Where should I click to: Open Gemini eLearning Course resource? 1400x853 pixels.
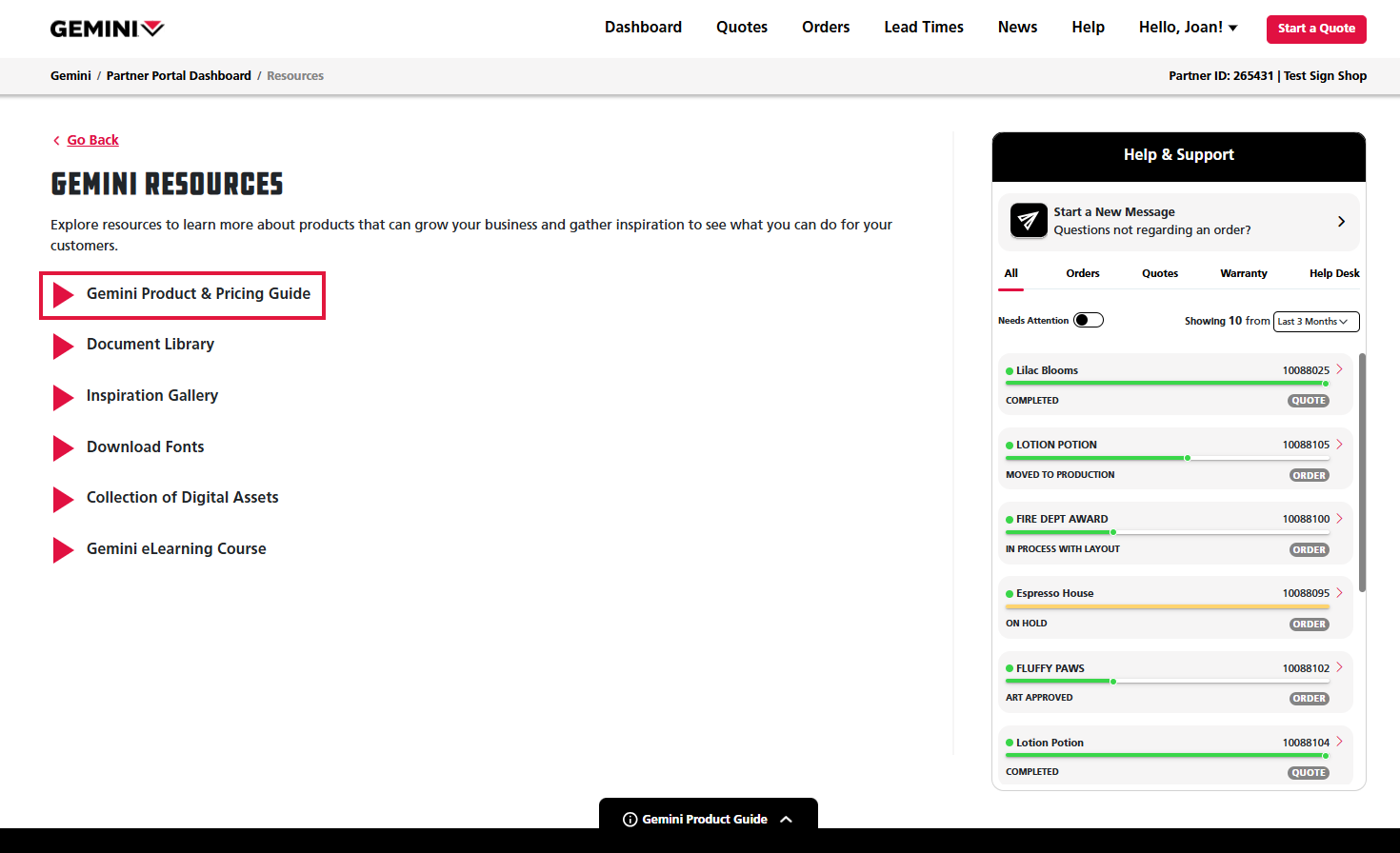(176, 549)
